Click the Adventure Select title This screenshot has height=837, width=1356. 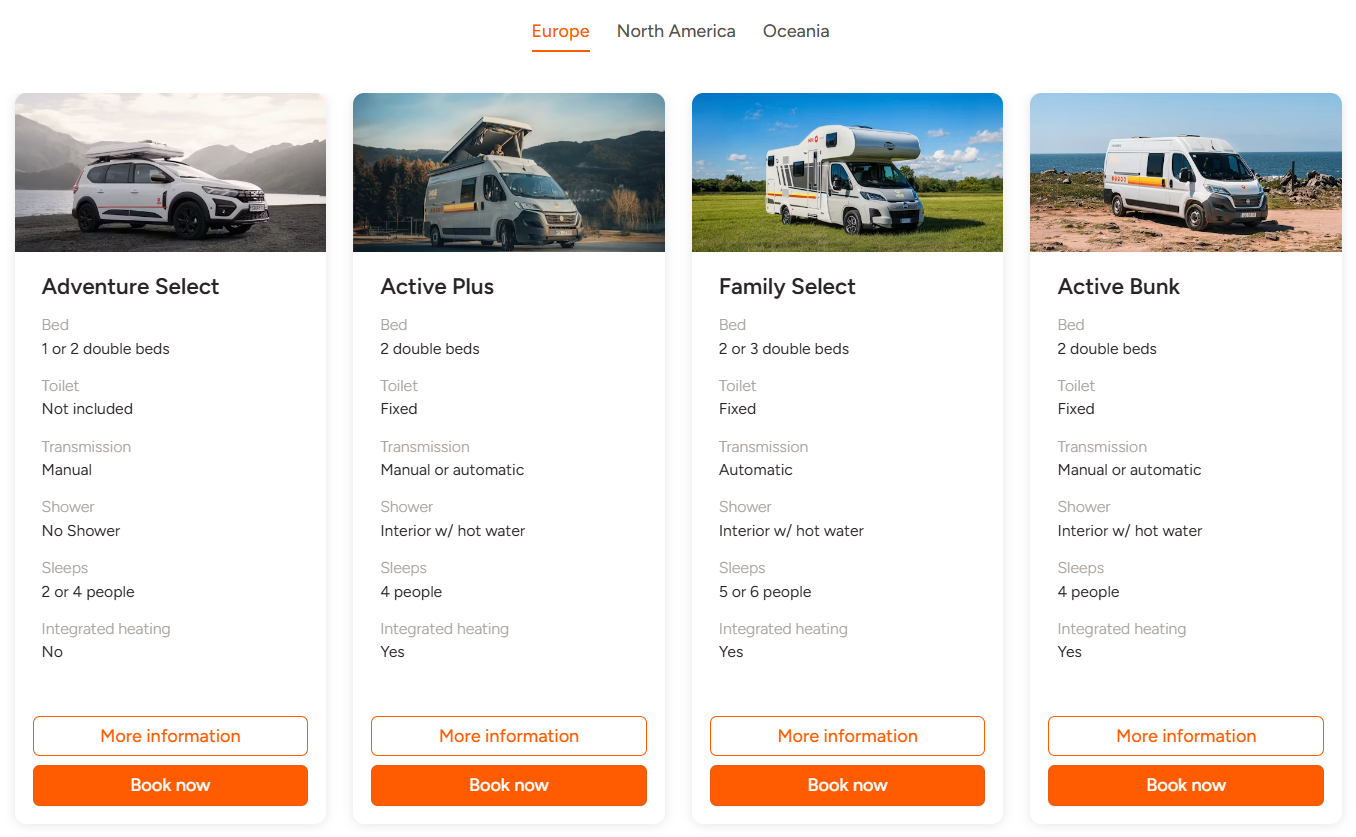(x=130, y=287)
